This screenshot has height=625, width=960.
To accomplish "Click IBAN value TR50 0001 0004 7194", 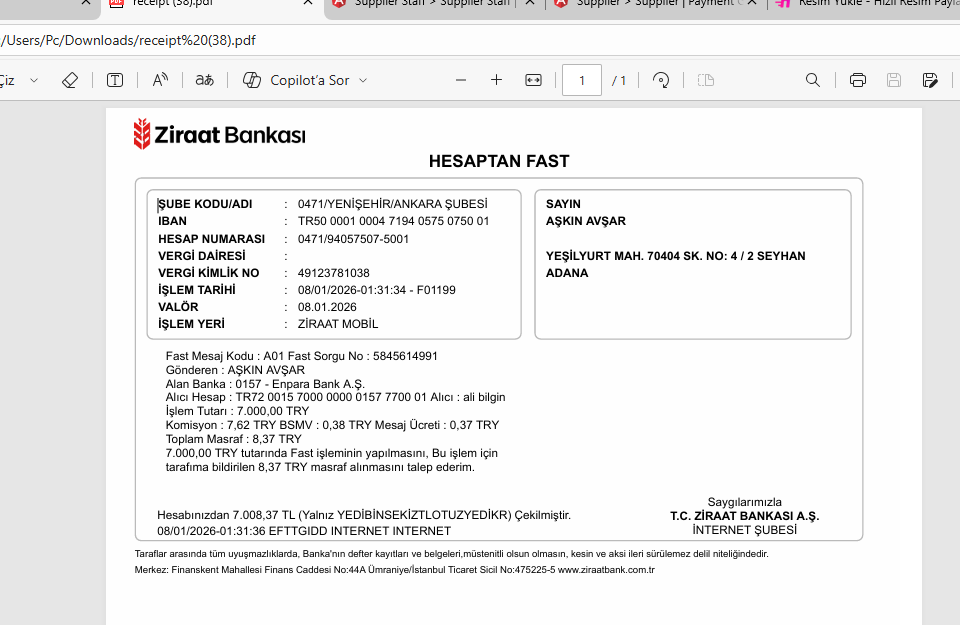I will click(x=394, y=221).
